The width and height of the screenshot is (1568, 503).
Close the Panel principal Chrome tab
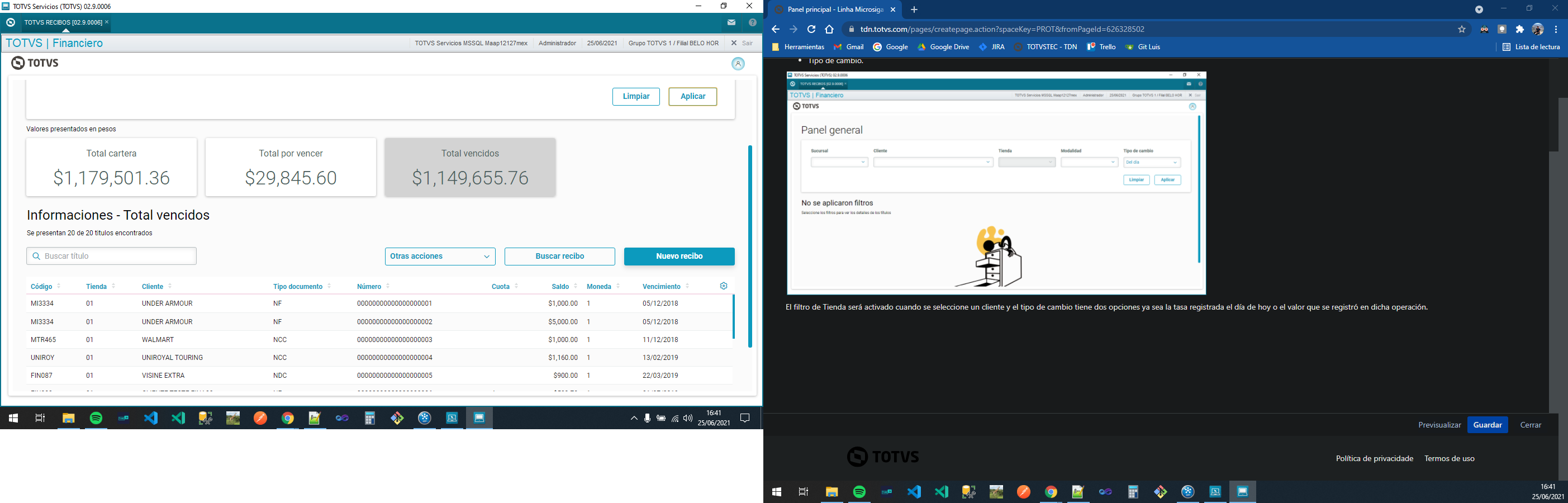[x=893, y=10]
